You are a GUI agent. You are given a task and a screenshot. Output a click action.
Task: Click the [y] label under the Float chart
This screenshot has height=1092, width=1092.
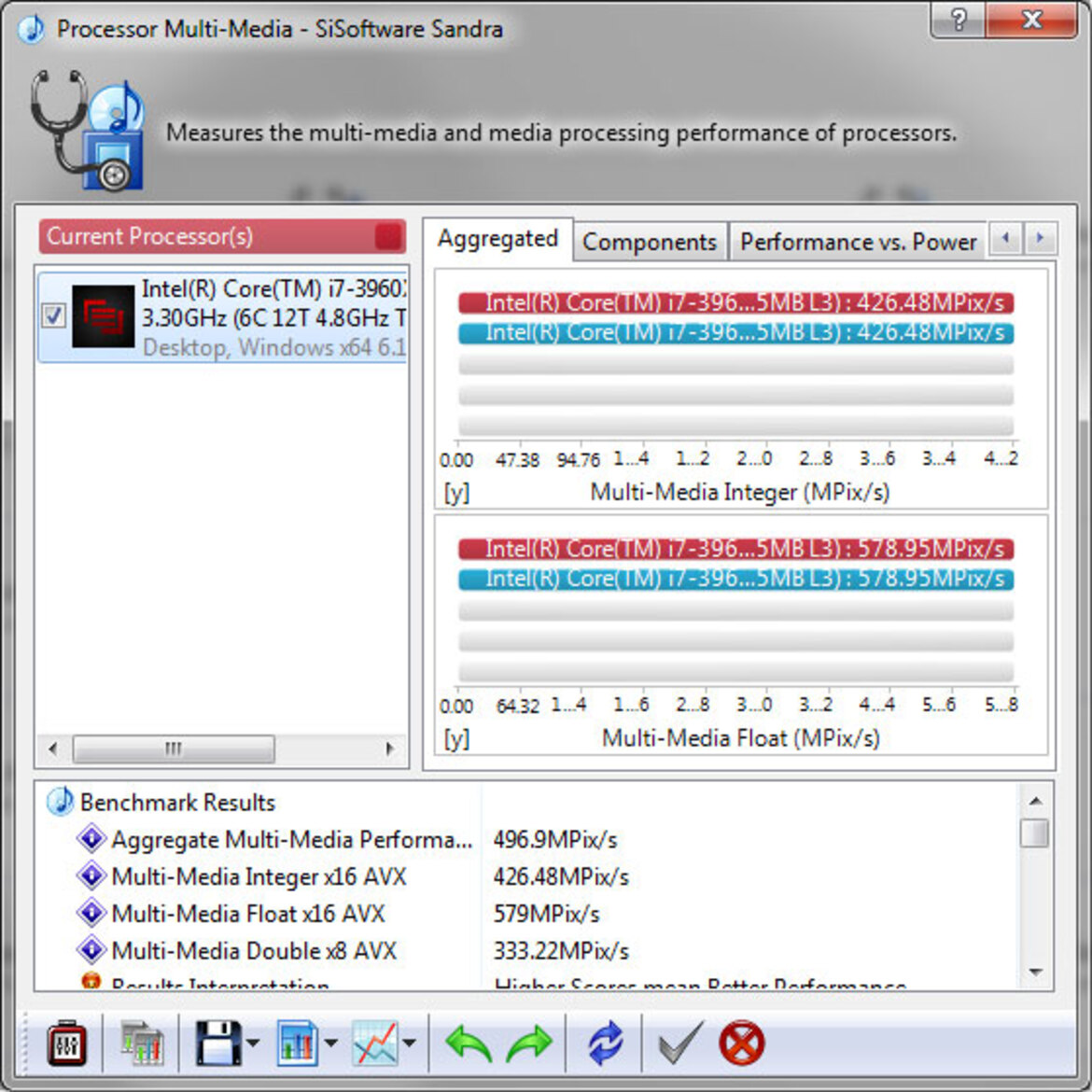coord(456,738)
